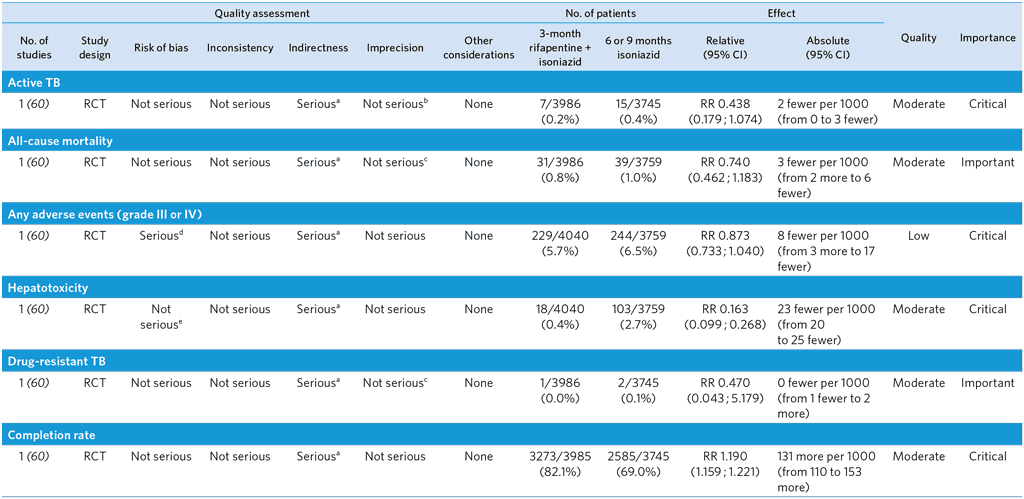
Task: Click the 3273/3985 completion rate patient count
Action: point(562,457)
